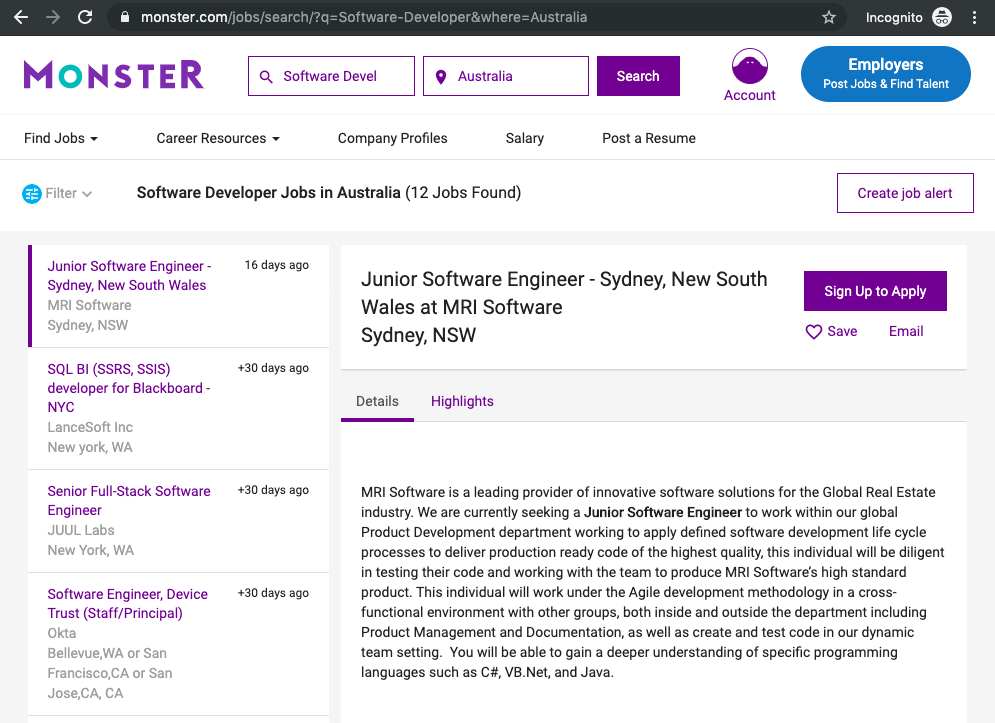Click the '16 days ago' posting date
Screen dimensions: 995x723
click(277, 265)
